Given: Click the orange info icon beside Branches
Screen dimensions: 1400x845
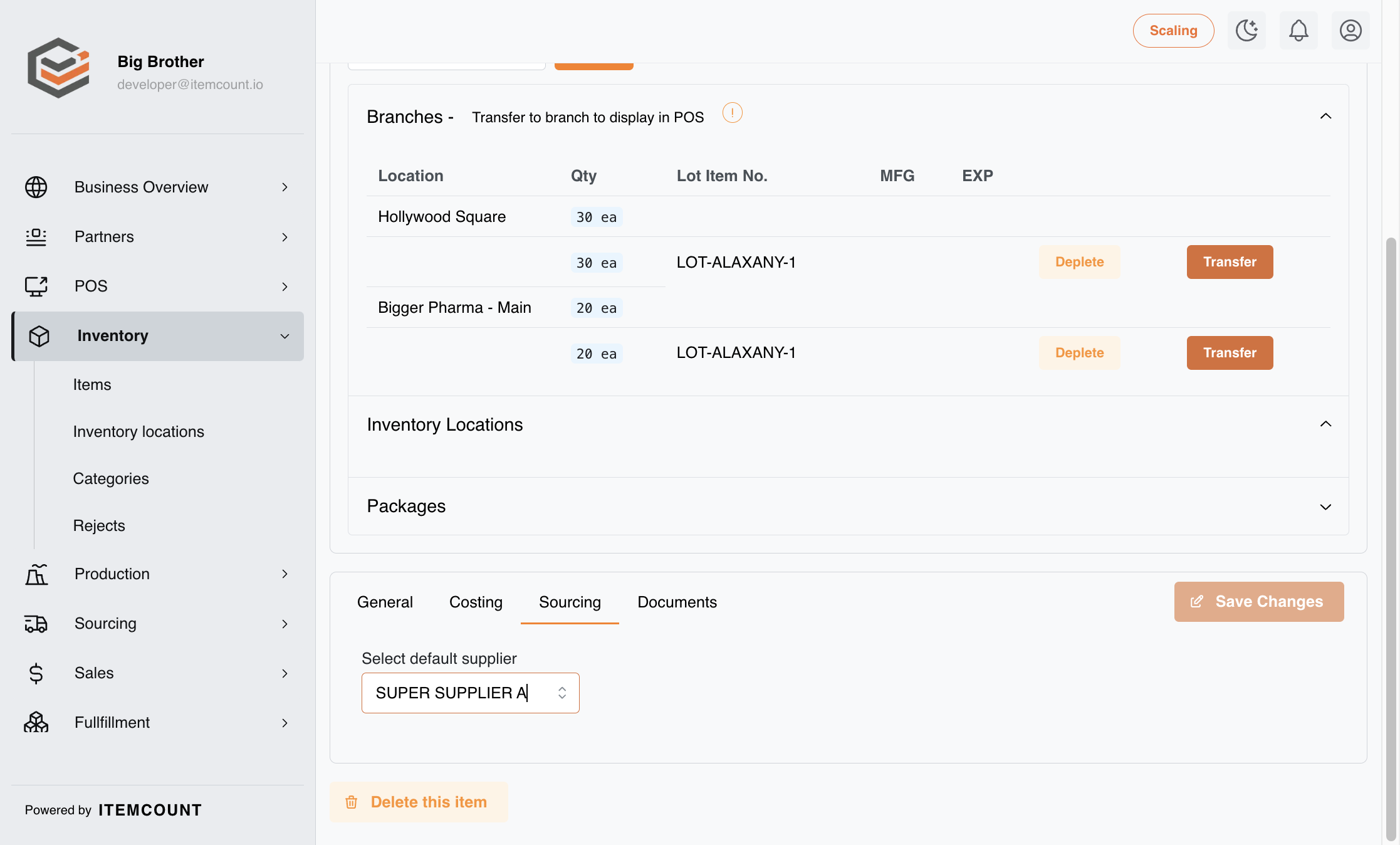Looking at the screenshot, I should [732, 113].
